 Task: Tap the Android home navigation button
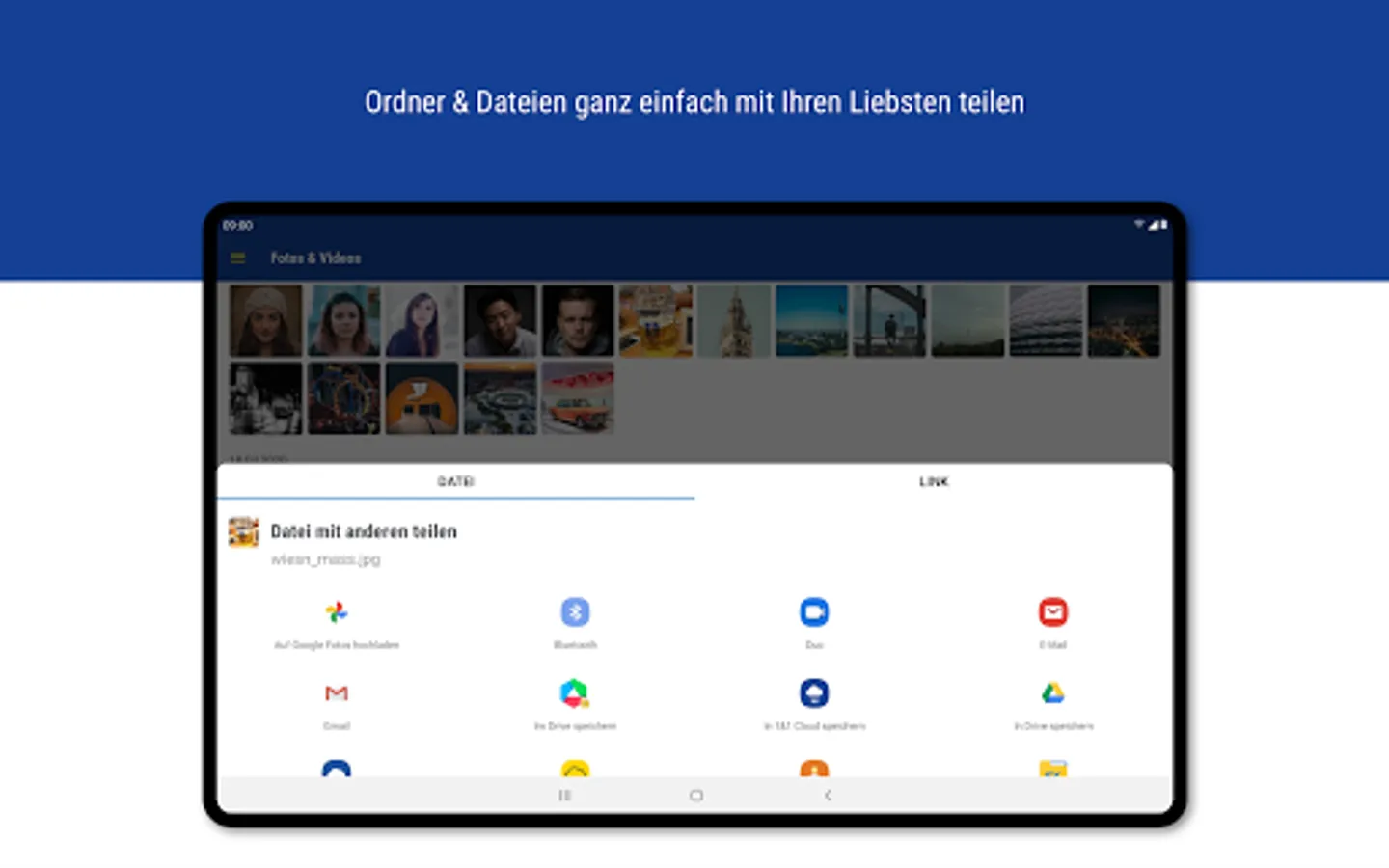pyautogui.click(x=696, y=795)
